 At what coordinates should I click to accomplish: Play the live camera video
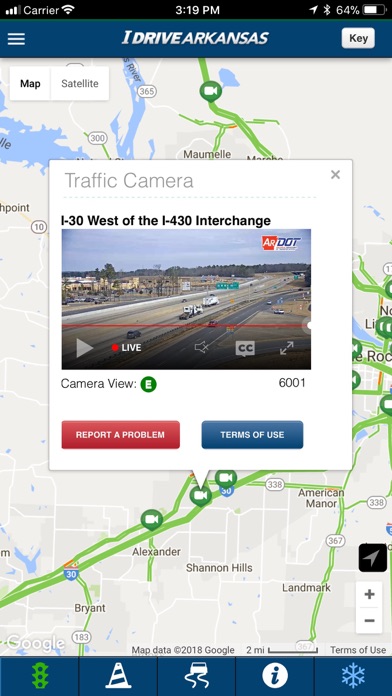point(84,348)
